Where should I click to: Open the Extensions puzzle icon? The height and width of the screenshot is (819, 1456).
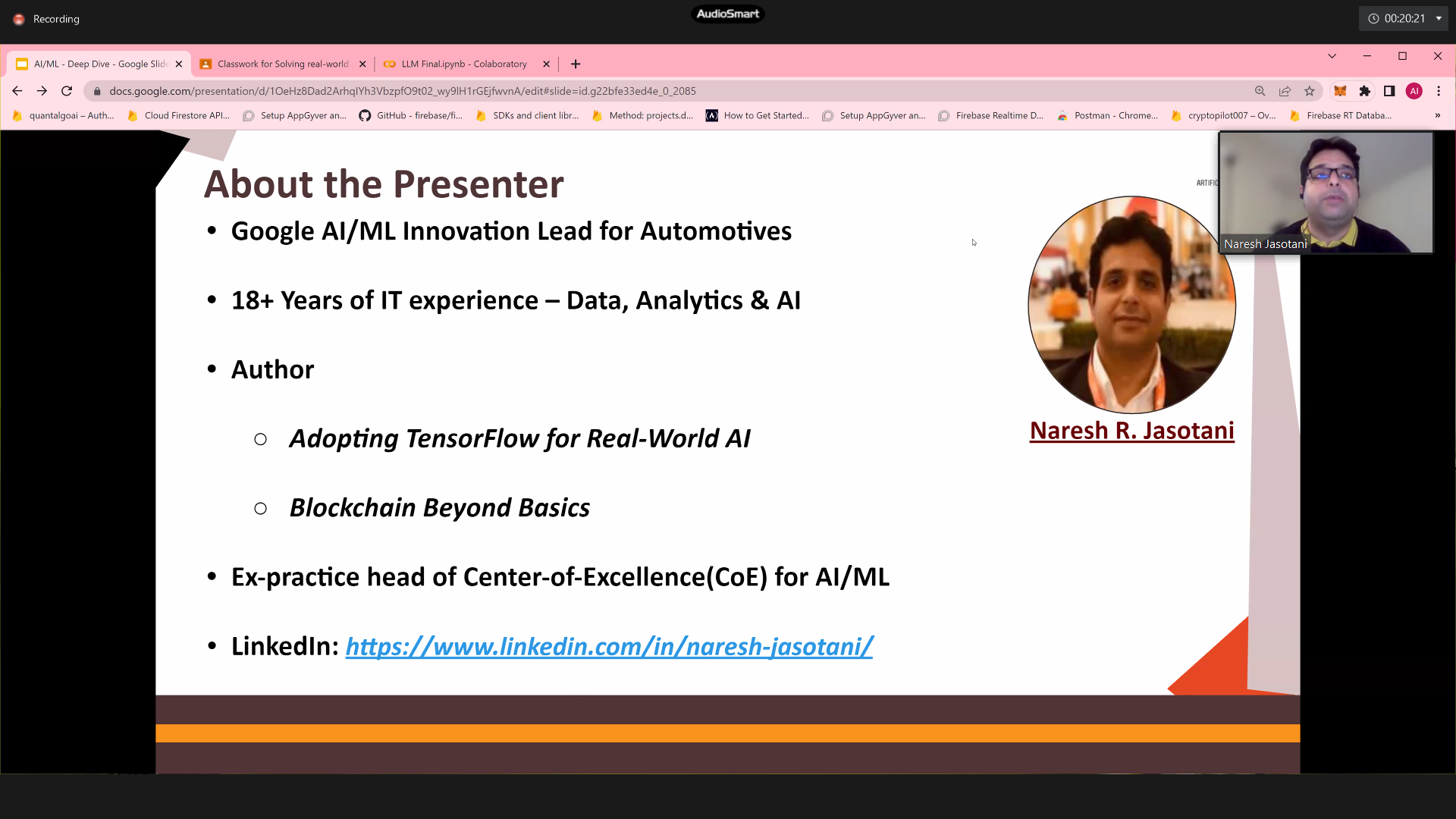(x=1365, y=91)
